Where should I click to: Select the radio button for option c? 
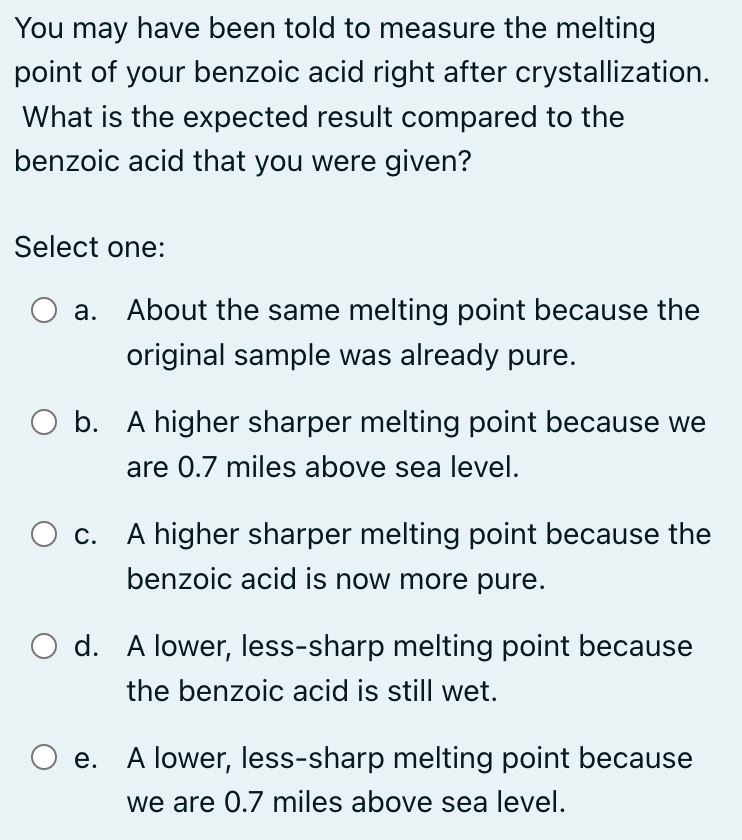[44, 535]
